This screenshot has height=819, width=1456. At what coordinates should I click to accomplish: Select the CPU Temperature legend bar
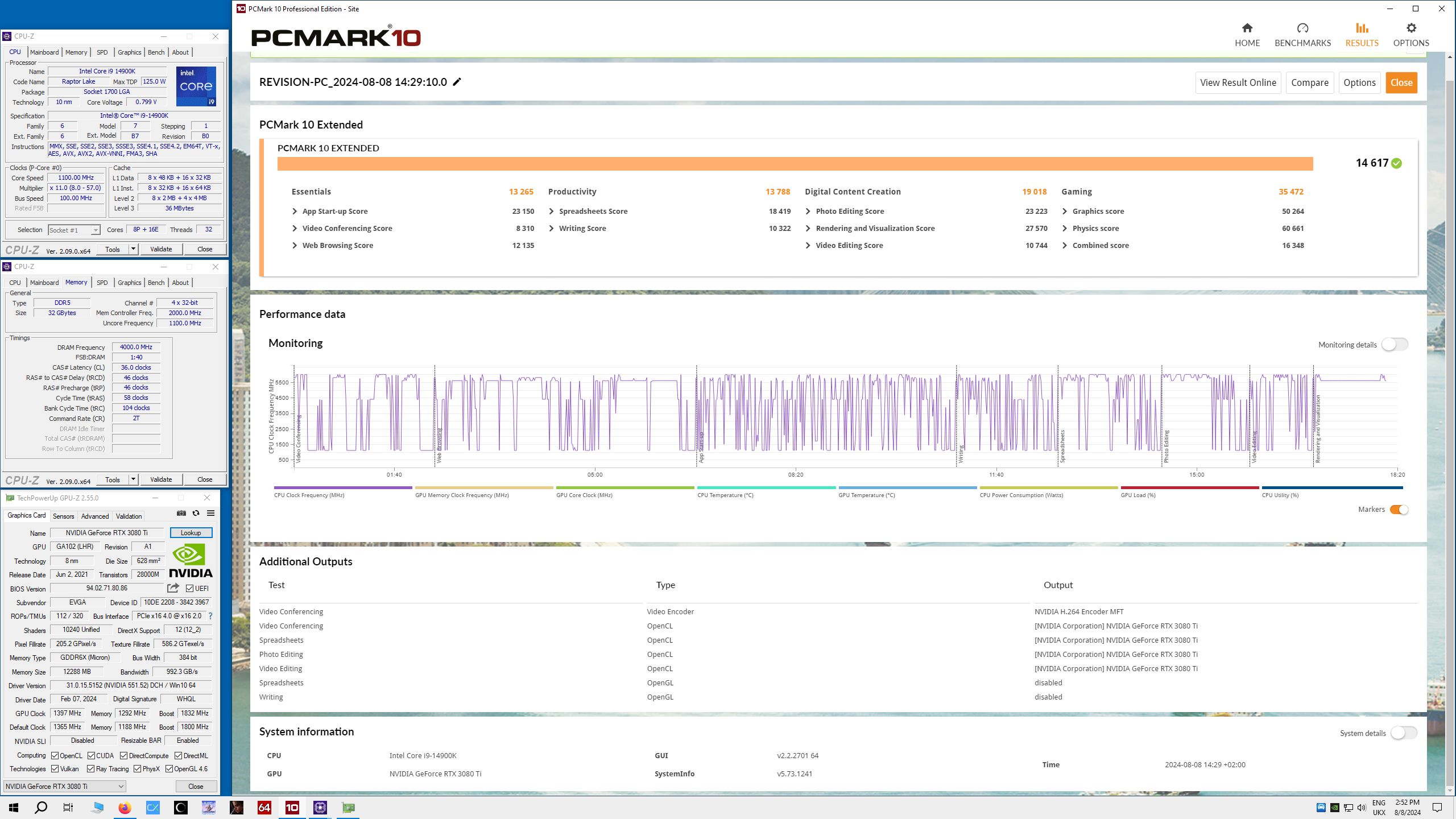point(766,488)
